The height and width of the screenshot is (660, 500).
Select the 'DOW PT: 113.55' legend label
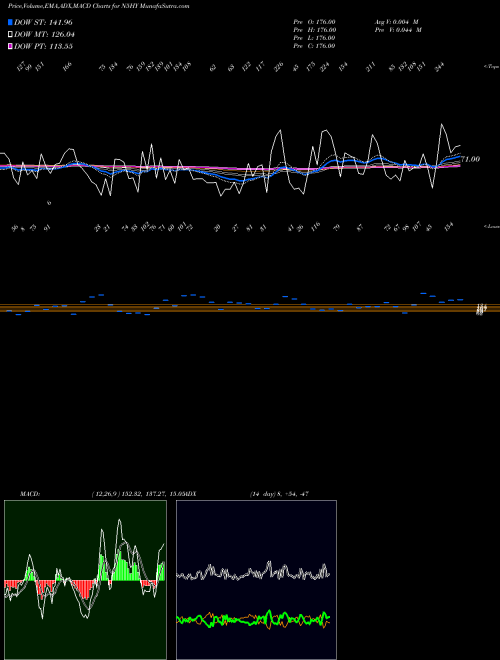click(x=43, y=46)
